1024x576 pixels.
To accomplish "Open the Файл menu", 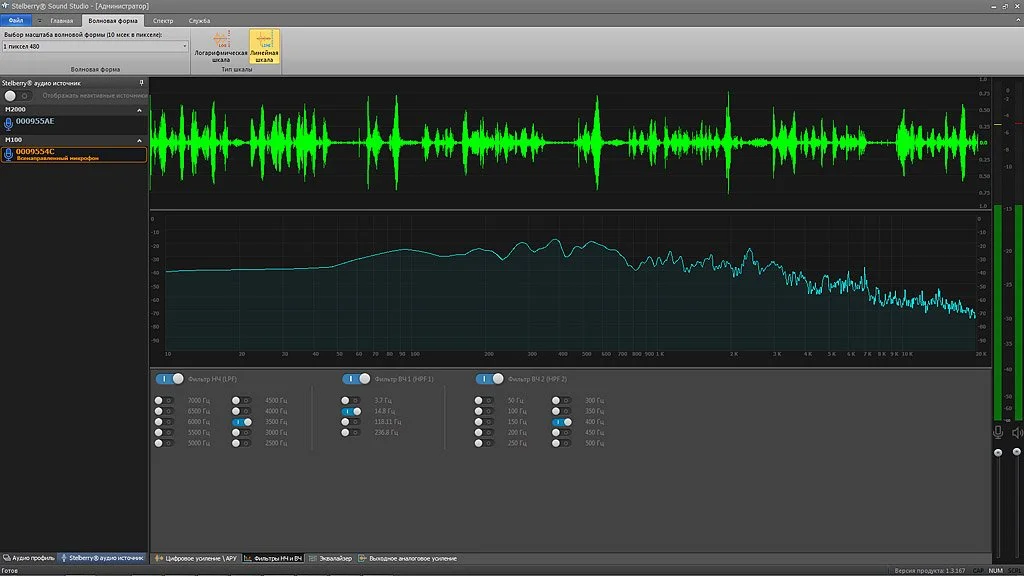I will point(16,21).
